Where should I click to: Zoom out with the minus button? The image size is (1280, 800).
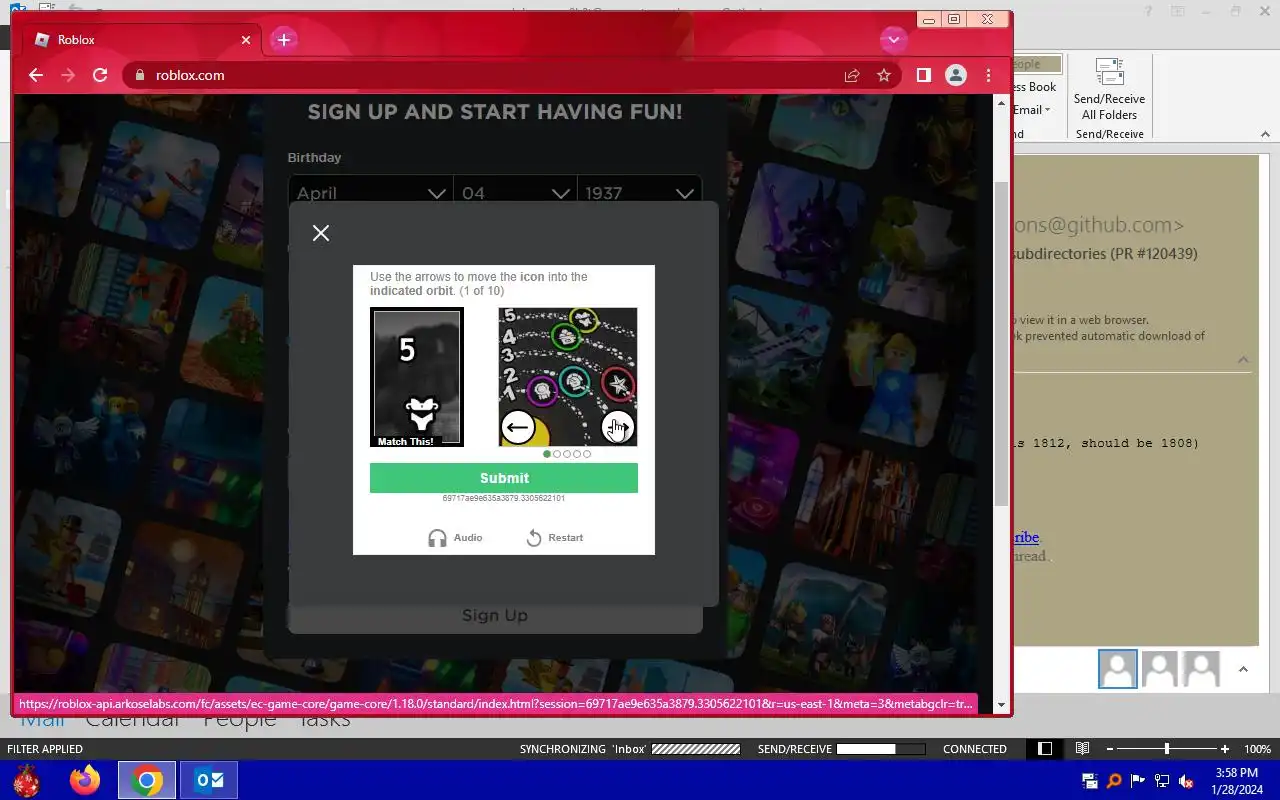tap(1110, 749)
